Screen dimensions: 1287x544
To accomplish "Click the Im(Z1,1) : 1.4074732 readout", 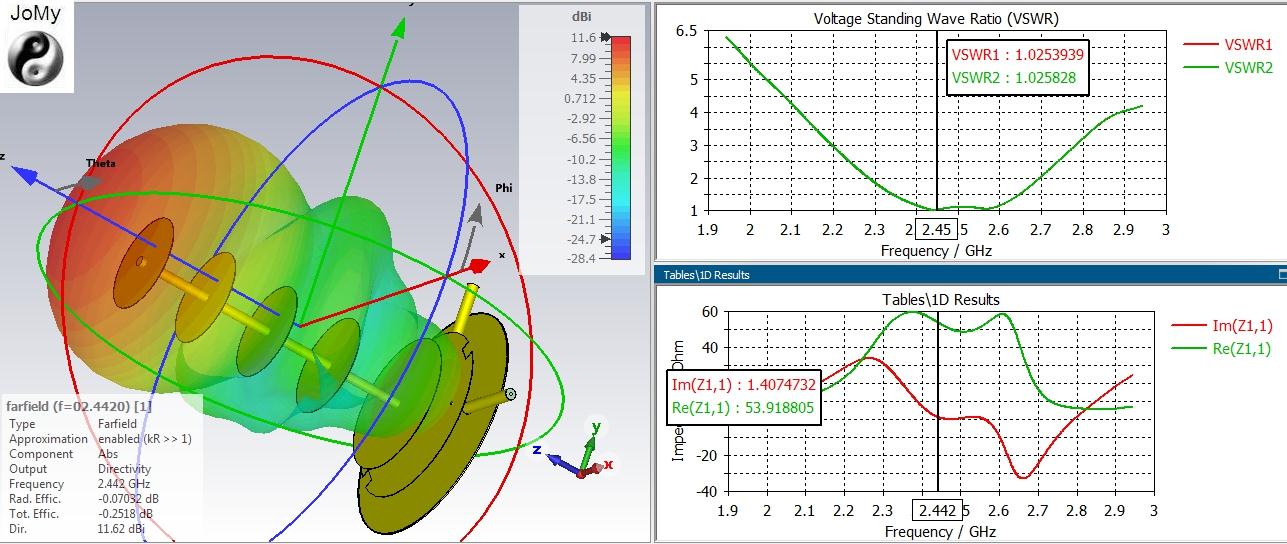I will tap(744, 385).
